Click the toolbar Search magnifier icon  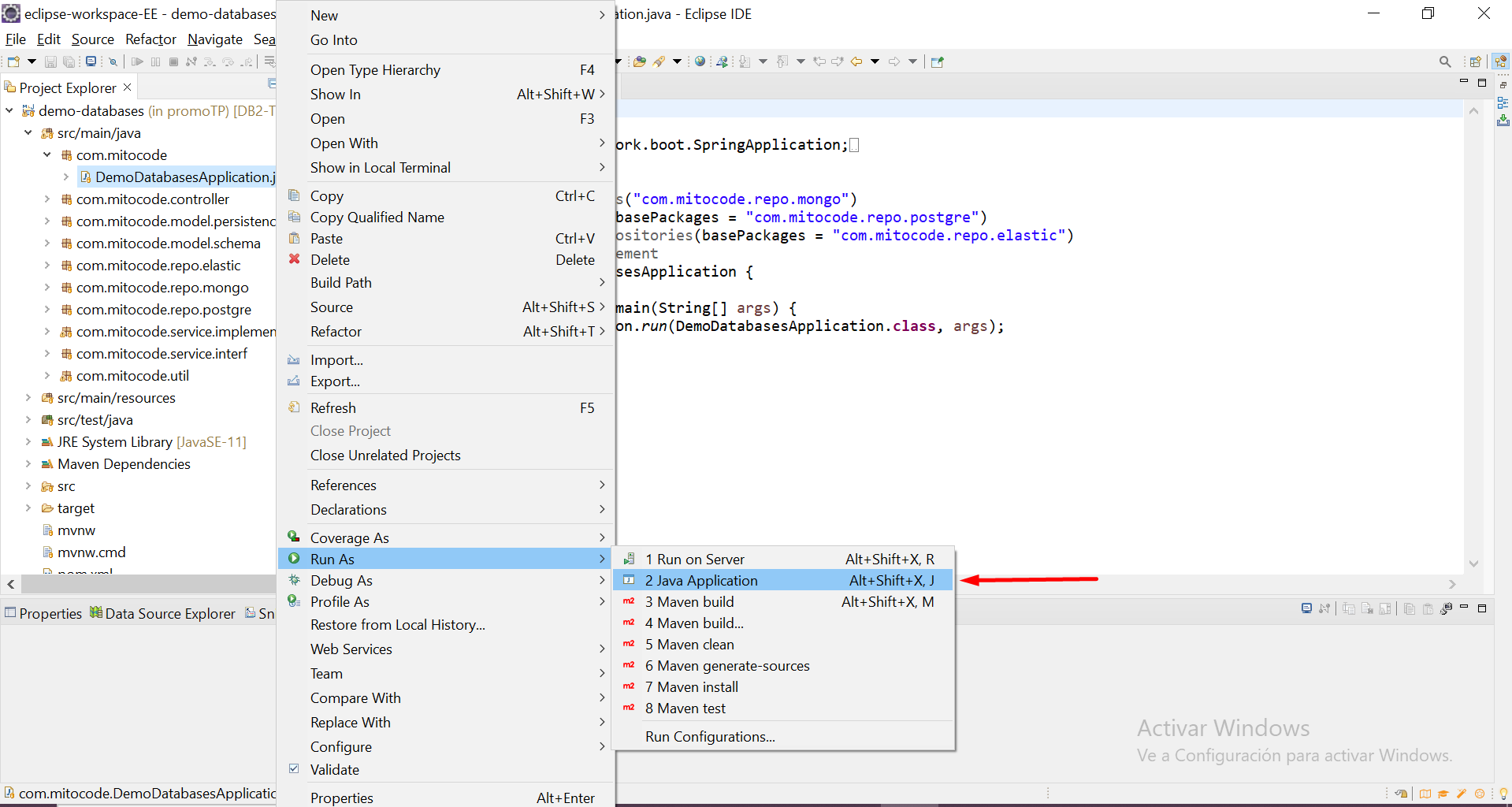click(x=1445, y=61)
